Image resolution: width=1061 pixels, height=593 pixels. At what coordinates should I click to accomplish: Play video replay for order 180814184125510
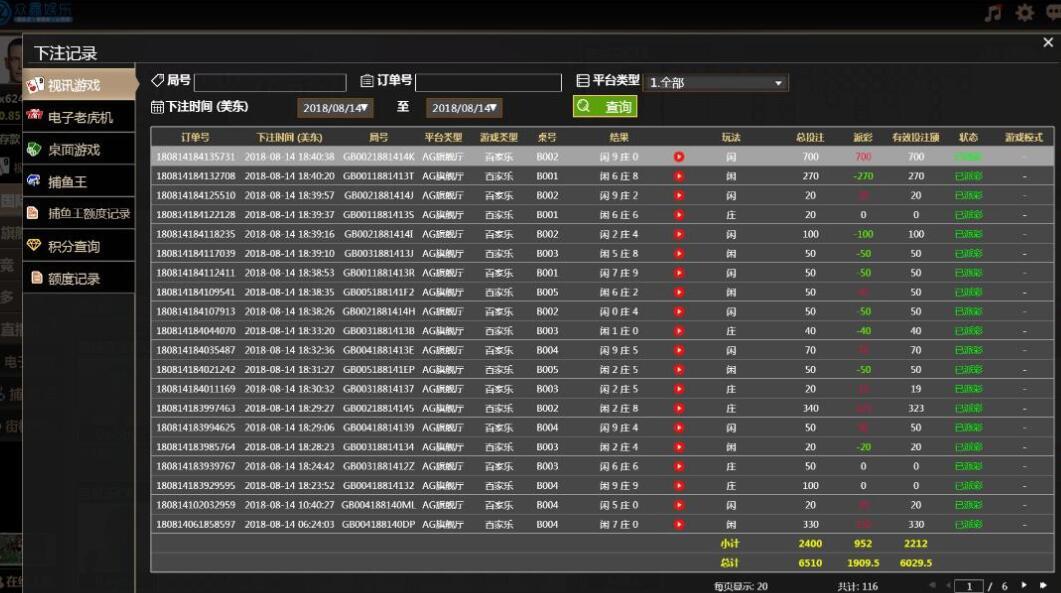679,196
